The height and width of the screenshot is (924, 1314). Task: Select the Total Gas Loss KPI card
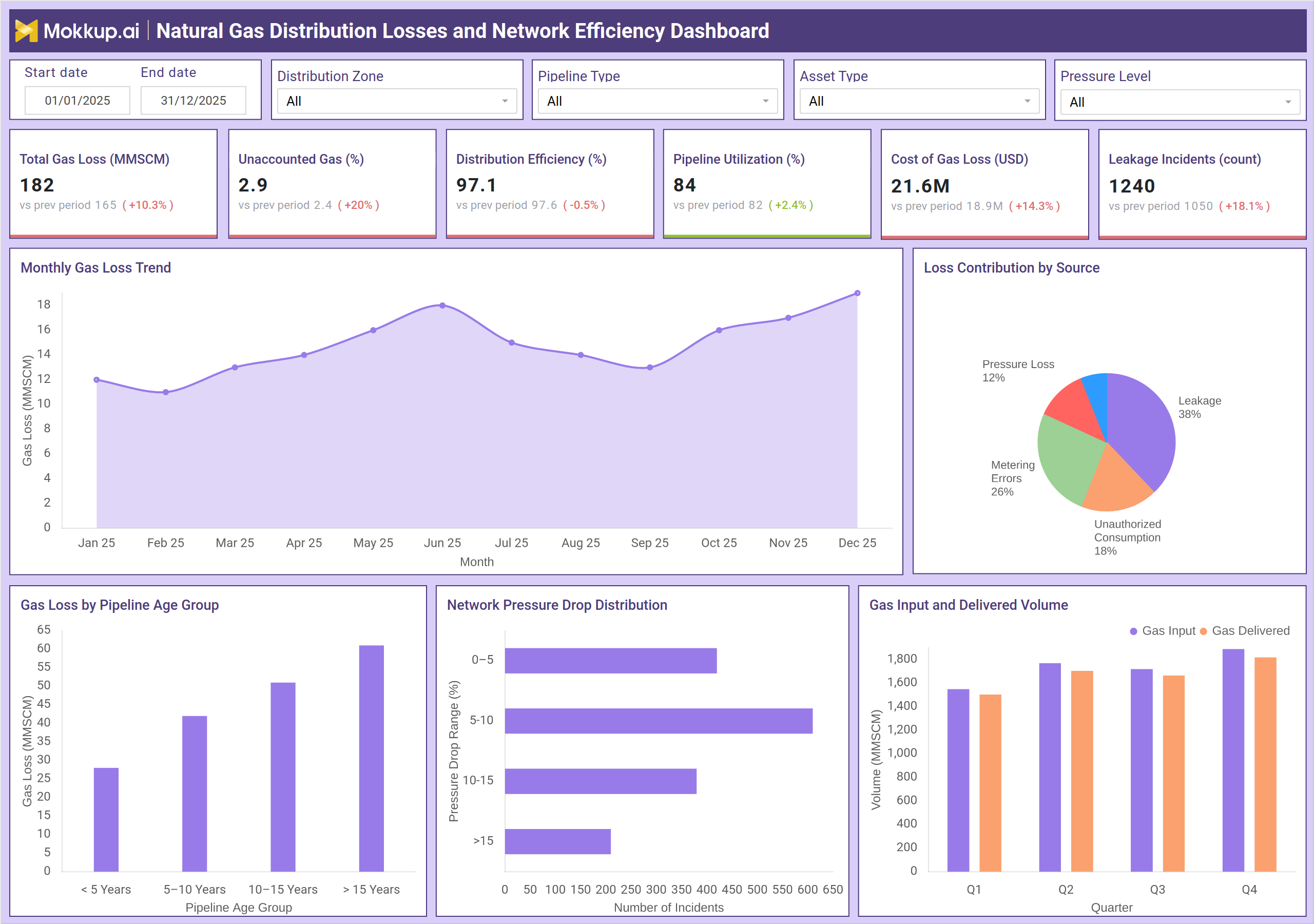pyautogui.click(x=113, y=184)
